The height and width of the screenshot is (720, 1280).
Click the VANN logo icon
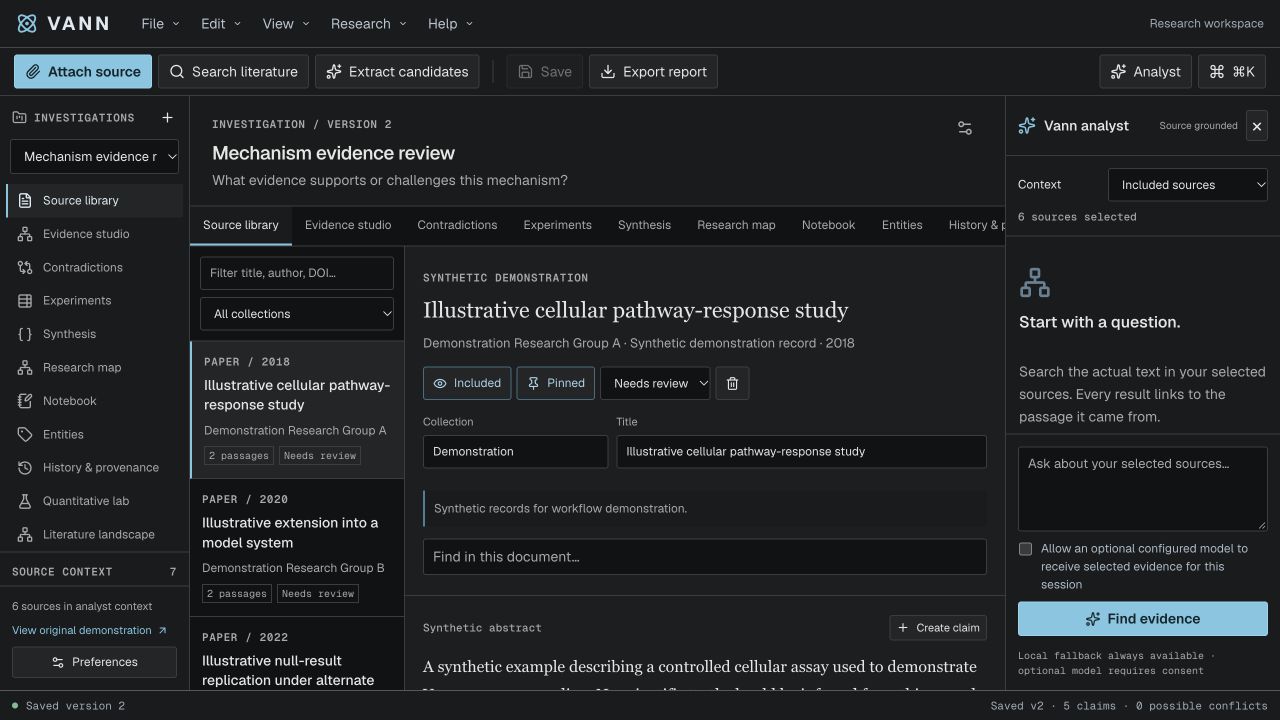click(x=27, y=23)
